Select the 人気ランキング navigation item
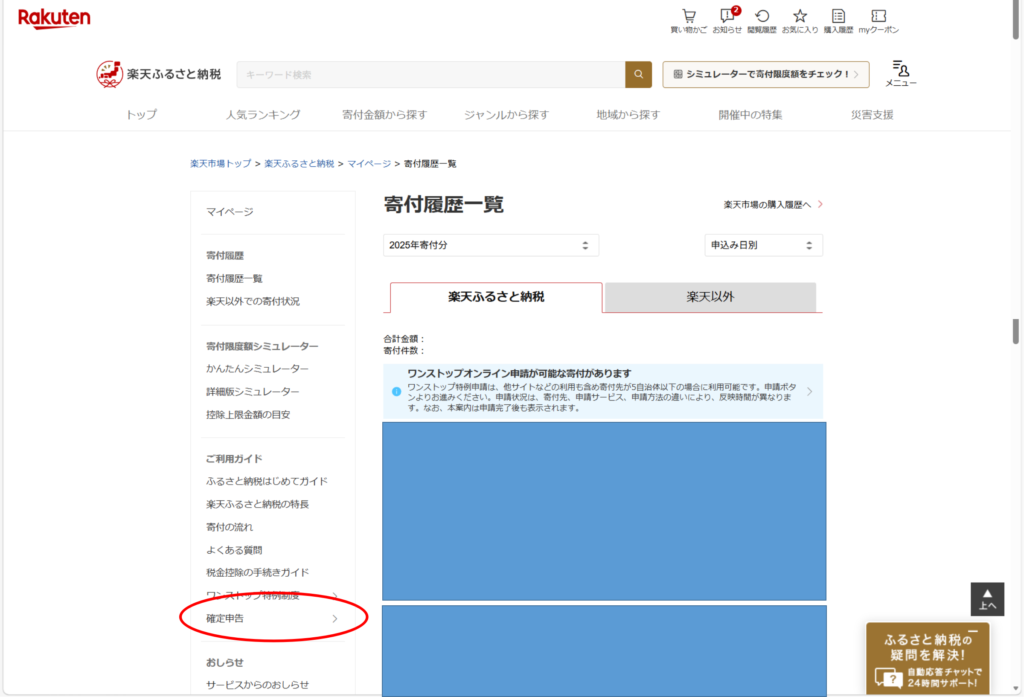Viewport: 1024px width, 697px height. click(x=263, y=115)
